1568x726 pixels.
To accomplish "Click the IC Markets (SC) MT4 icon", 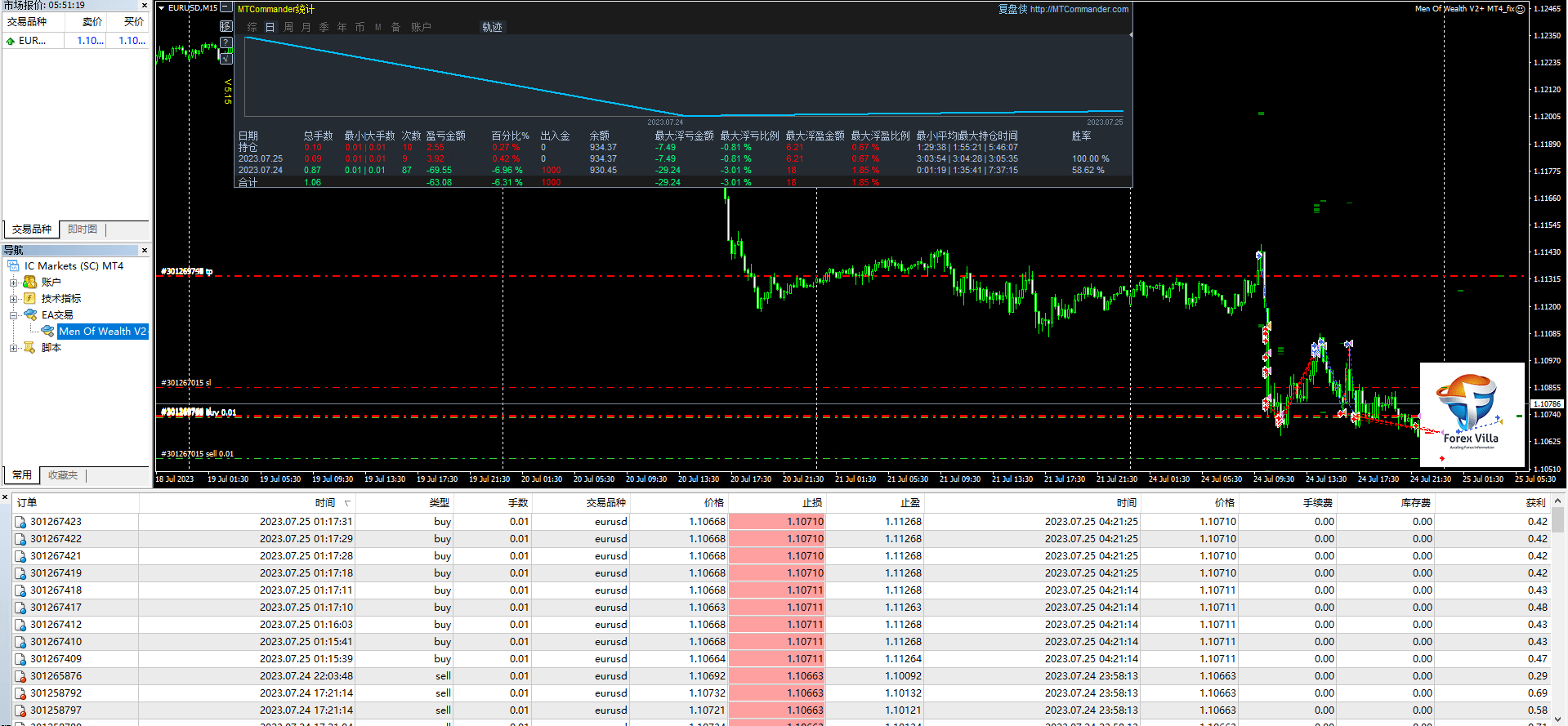I will click(13, 266).
